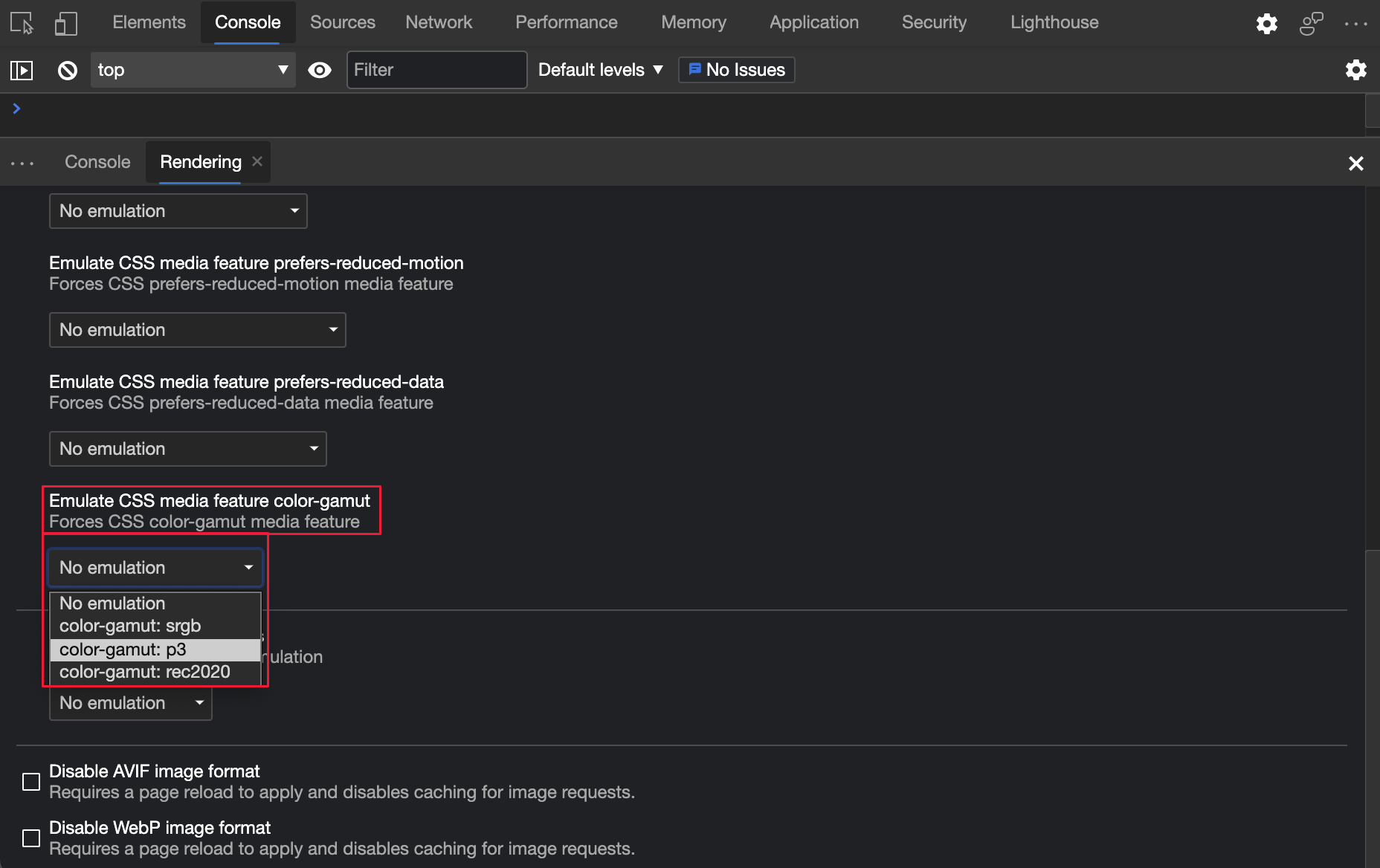This screenshot has height=868, width=1380.
Task: Click into the Filter input field
Action: 437,70
